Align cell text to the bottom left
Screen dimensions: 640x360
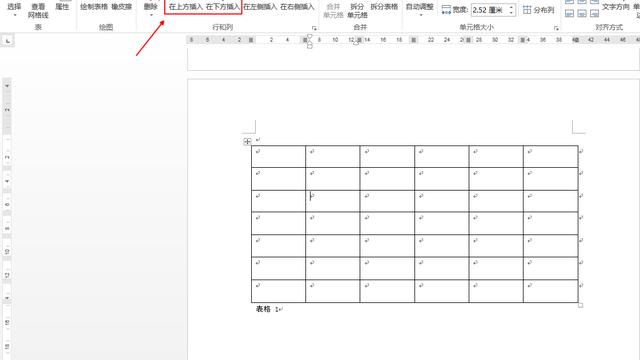pyautogui.click(x=569, y=13)
